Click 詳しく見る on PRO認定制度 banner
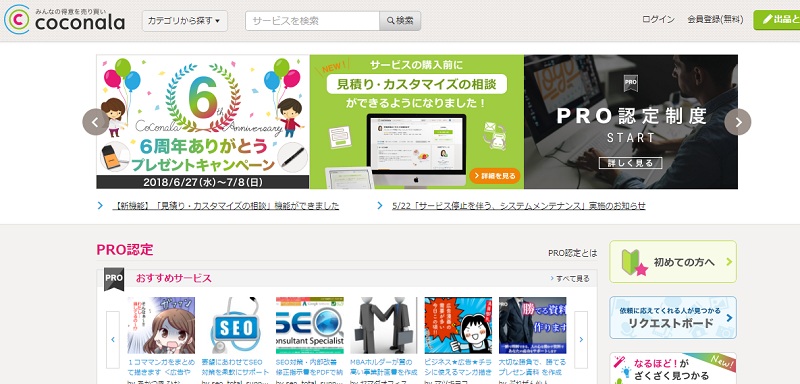Image resolution: width=800 pixels, height=384 pixels. pyautogui.click(x=631, y=163)
